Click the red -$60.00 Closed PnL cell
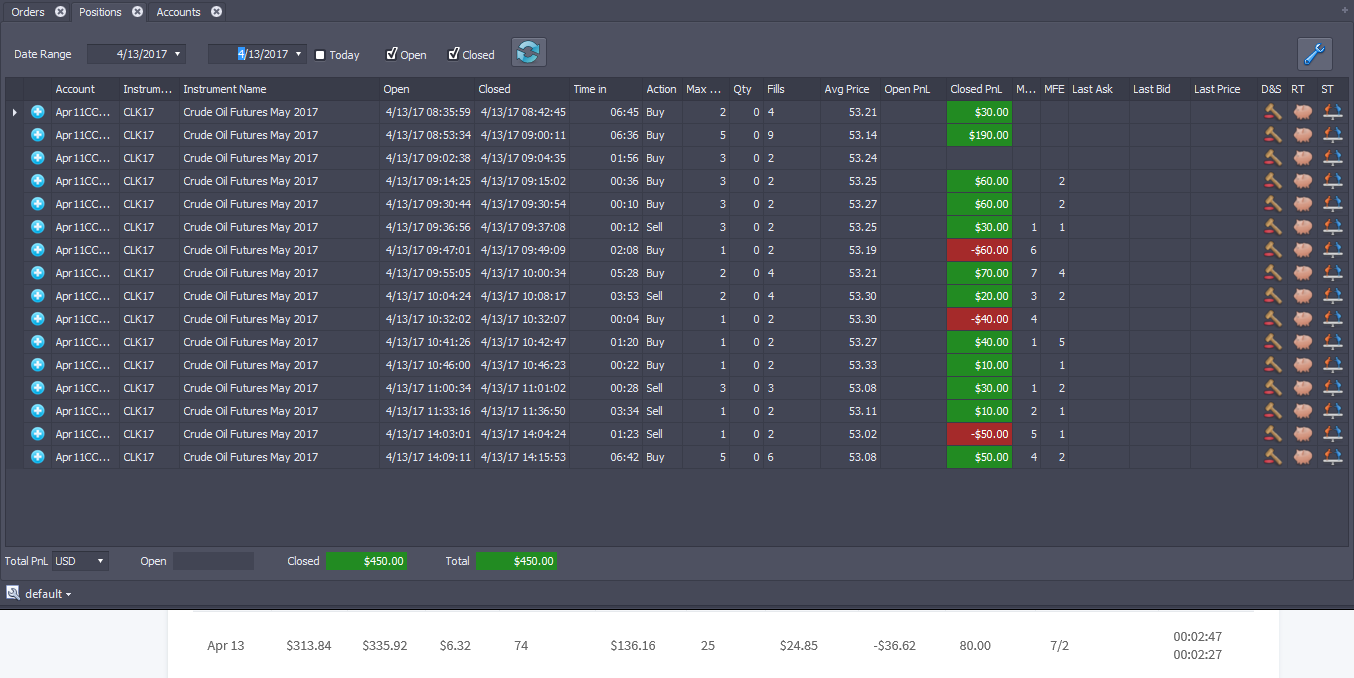This screenshot has width=1354, height=678. pos(979,250)
